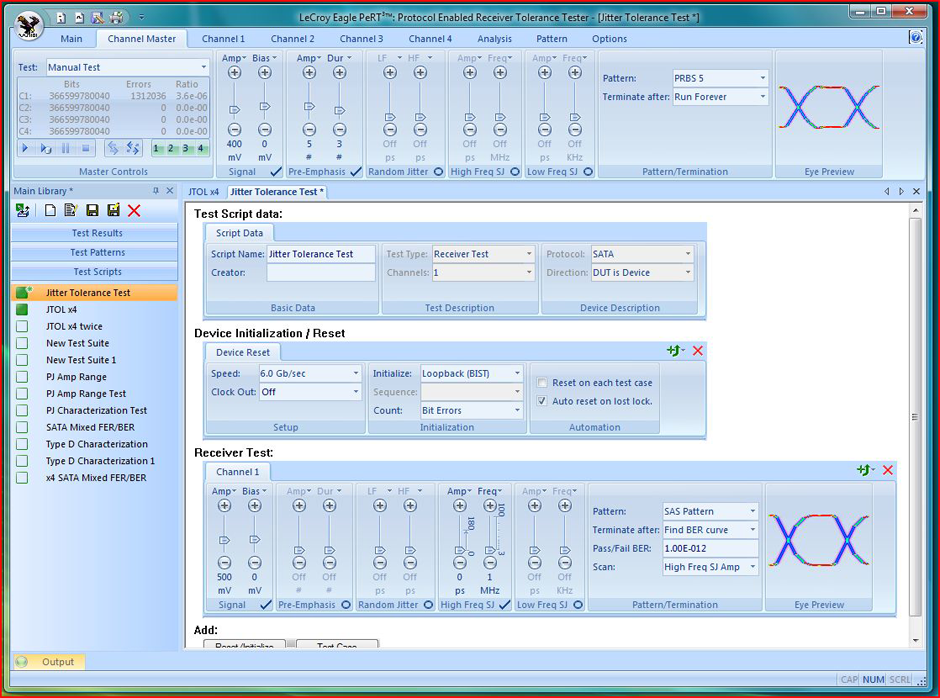
Task: Check 'Reset on each test case' checkbox
Action: point(542,383)
